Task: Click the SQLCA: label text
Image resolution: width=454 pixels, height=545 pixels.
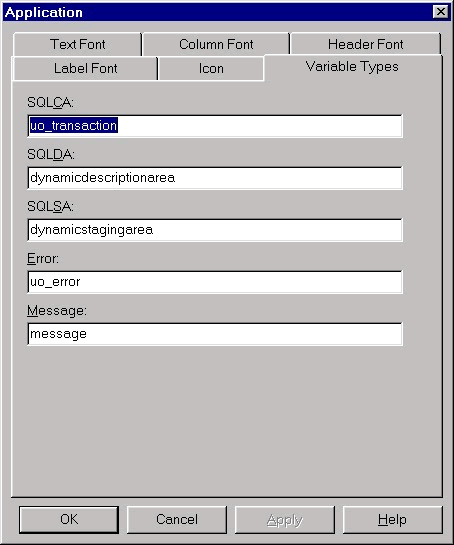Action: coord(50,102)
